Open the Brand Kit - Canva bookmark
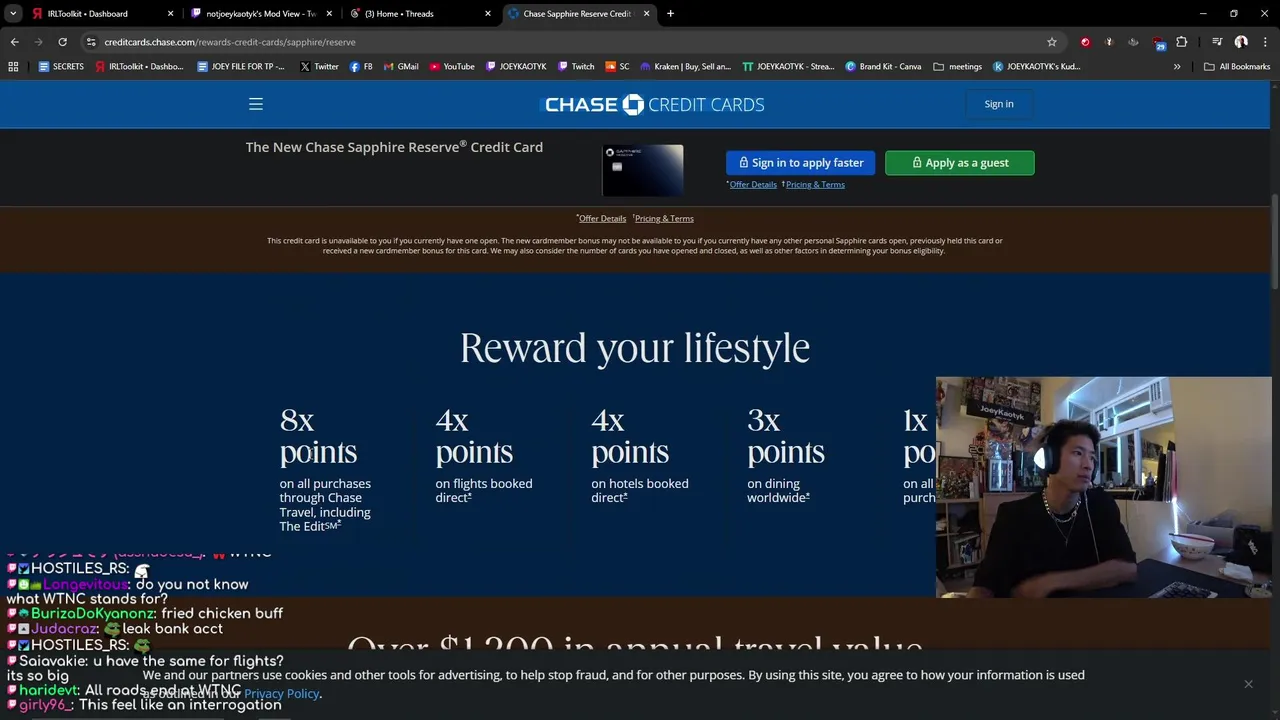Viewport: 1280px width, 720px height. [x=883, y=67]
